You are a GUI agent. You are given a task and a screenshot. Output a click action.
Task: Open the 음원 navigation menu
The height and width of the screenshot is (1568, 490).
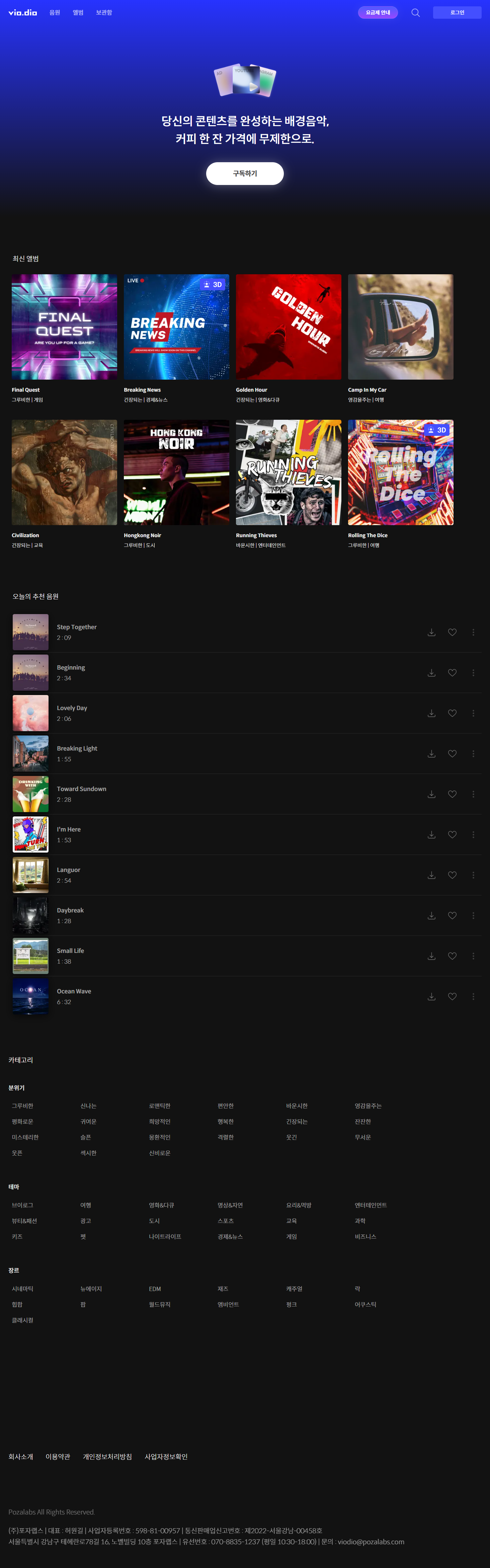(x=55, y=13)
